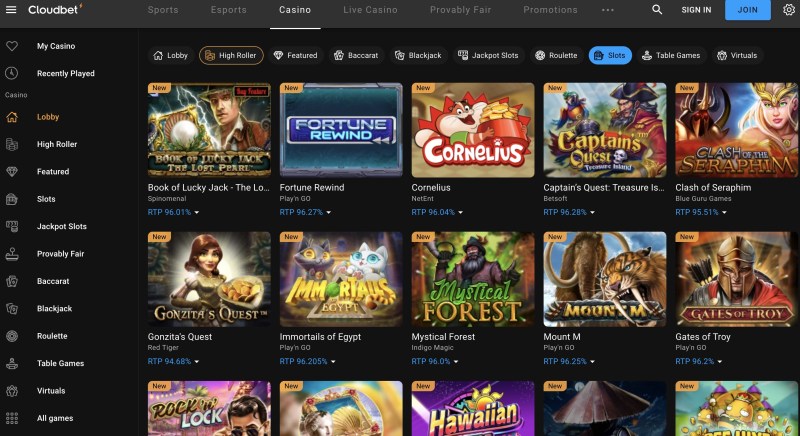The height and width of the screenshot is (436, 800).
Task: Click the Blackjack sidebar icon
Action: coord(12,309)
